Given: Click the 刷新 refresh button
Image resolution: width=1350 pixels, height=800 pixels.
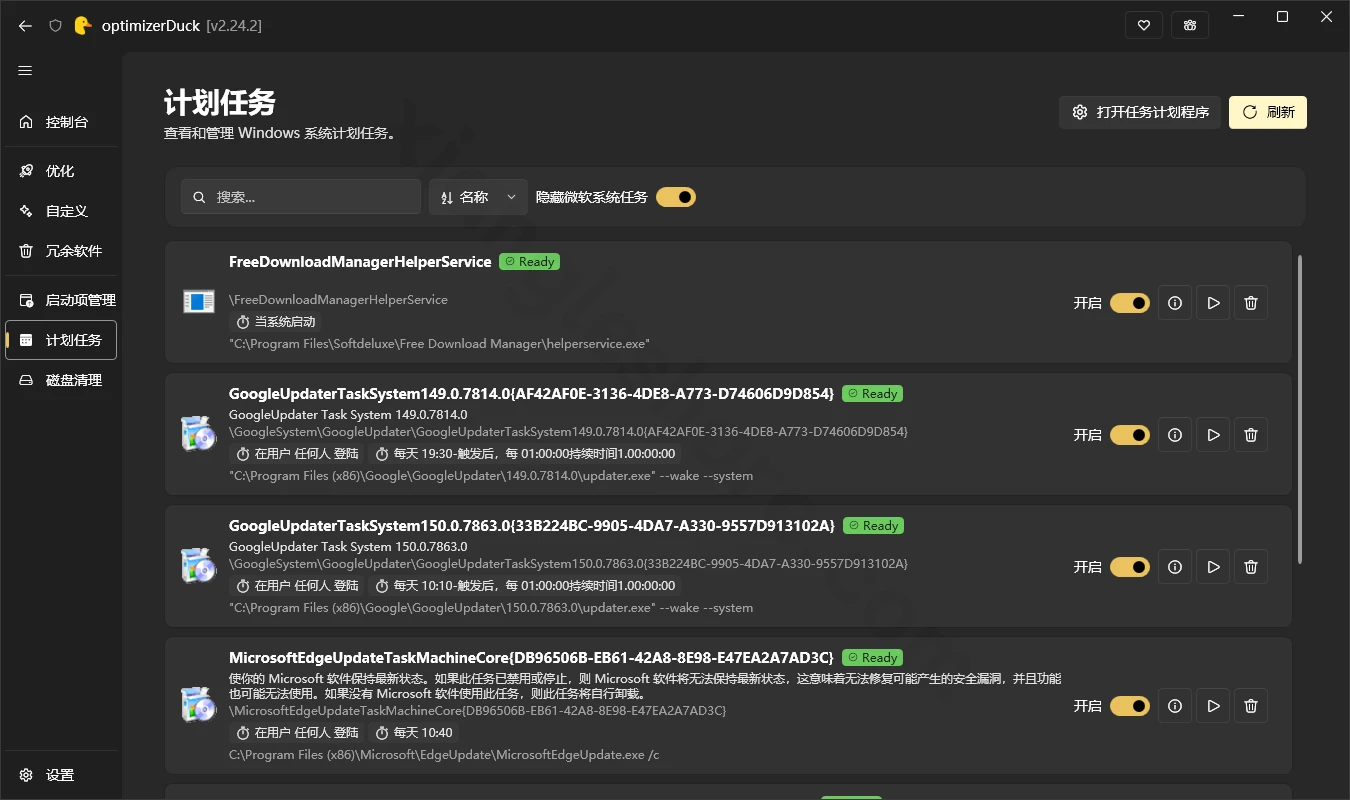Looking at the screenshot, I should point(1268,112).
